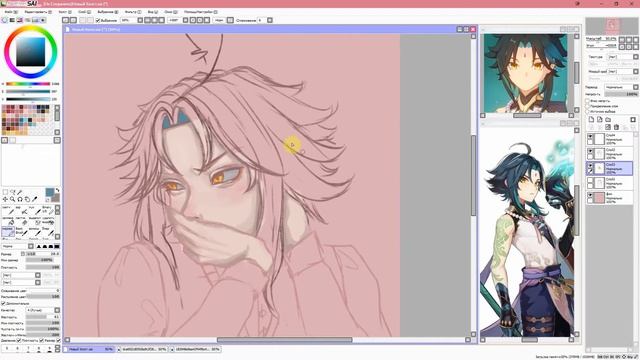Image resolution: width=640 pixels, height=360 pixels.
Task: Switch to the third document tab at bottom
Action: tap(196, 349)
